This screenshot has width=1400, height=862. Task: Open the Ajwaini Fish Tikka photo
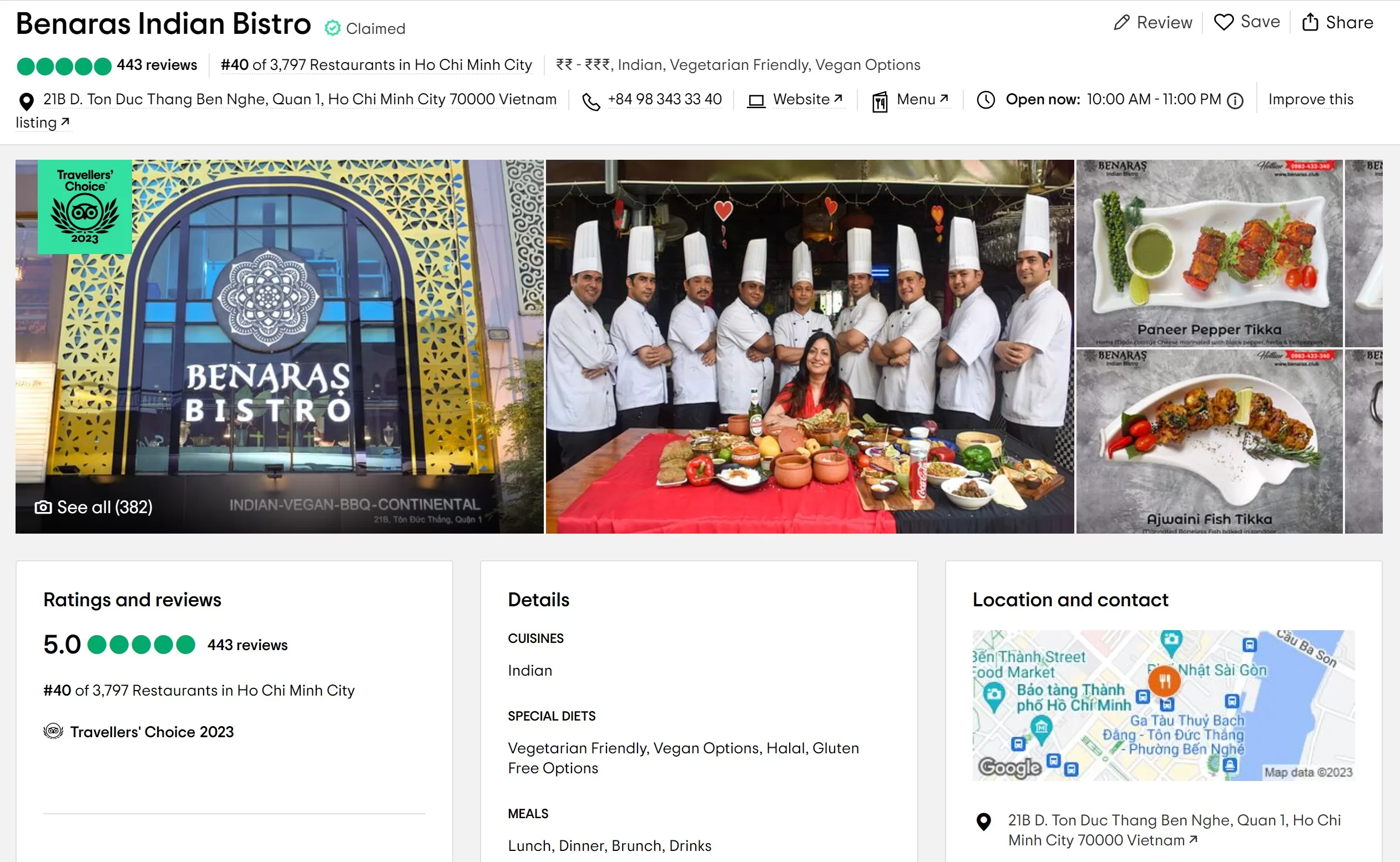1209,442
